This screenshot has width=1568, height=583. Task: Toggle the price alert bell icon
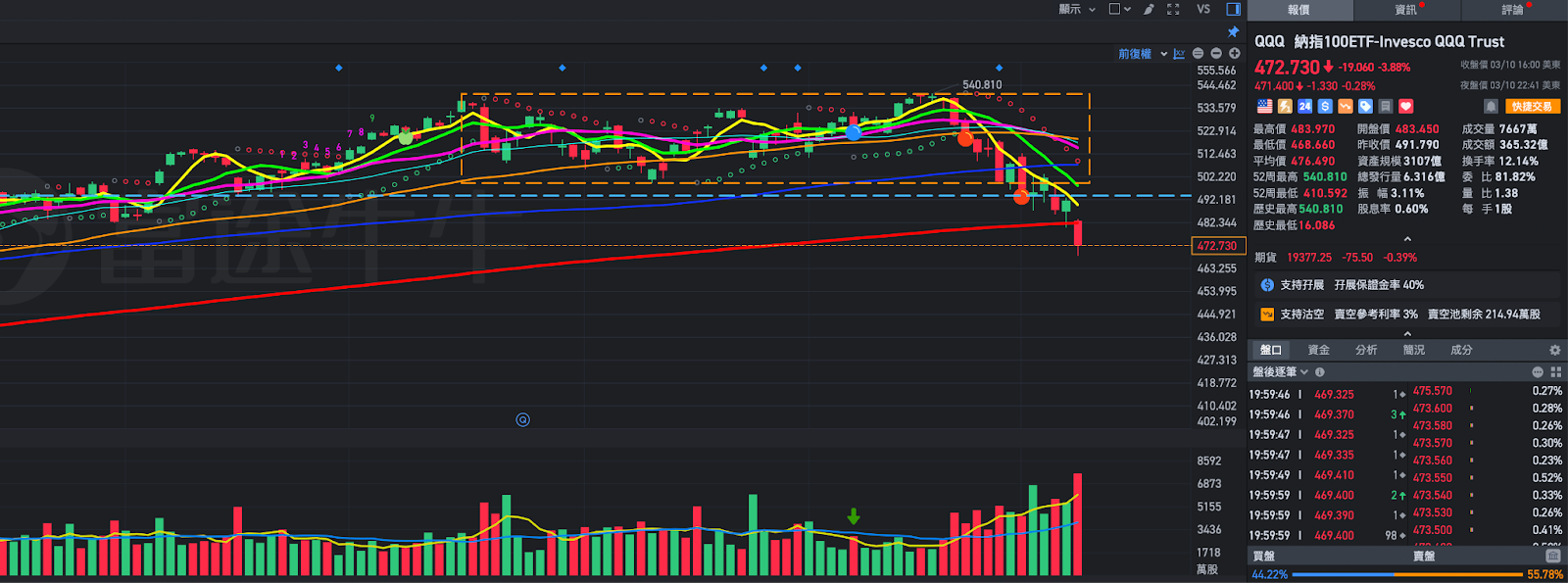tap(1491, 106)
